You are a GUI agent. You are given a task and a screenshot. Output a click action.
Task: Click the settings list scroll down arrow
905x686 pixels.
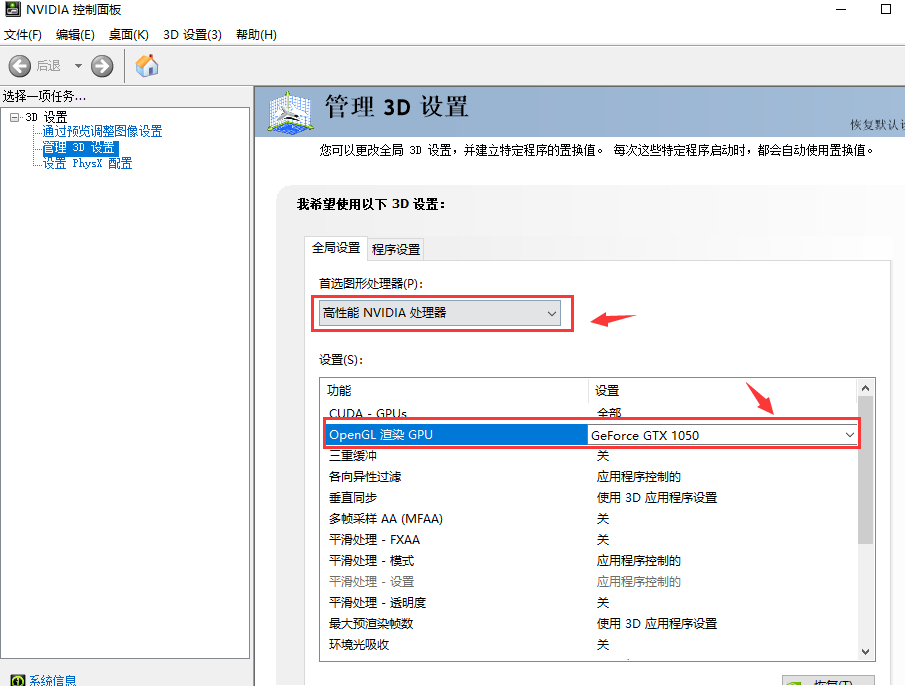pos(865,651)
